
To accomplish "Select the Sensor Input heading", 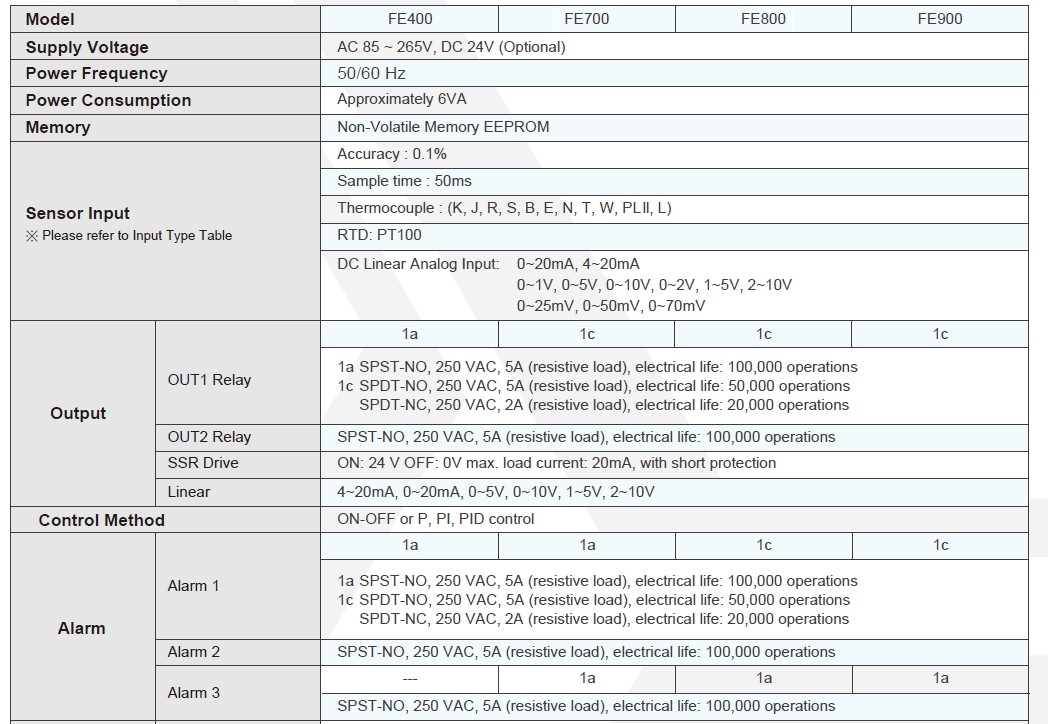I will tap(78, 213).
